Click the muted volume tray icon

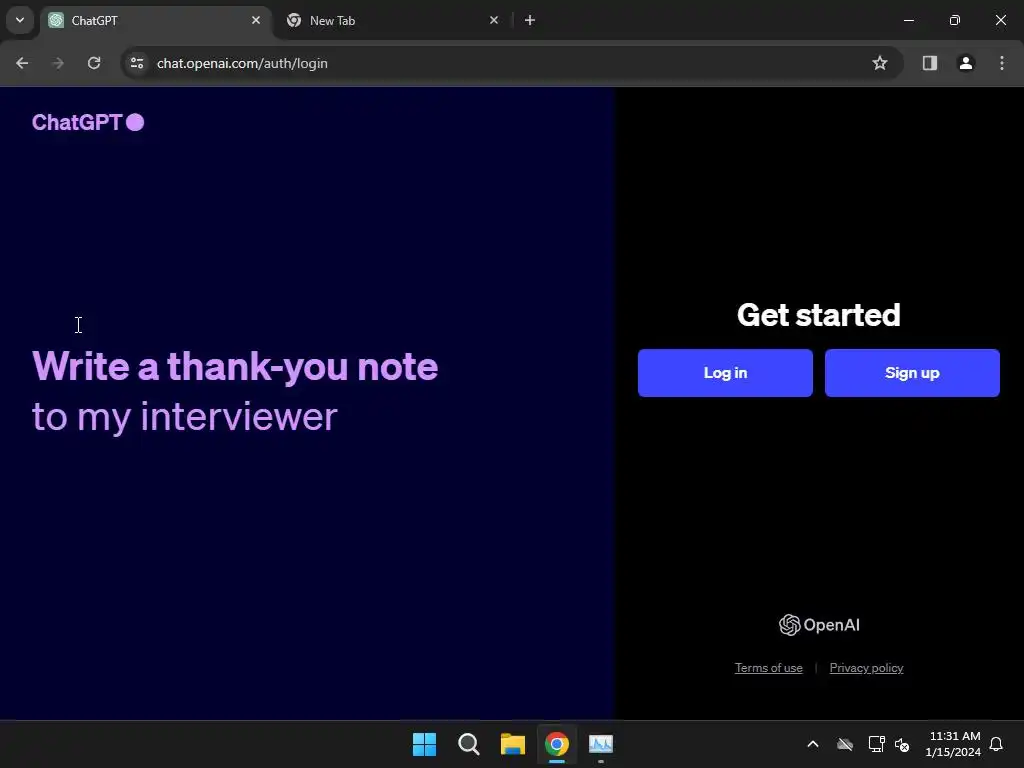[x=902, y=744]
